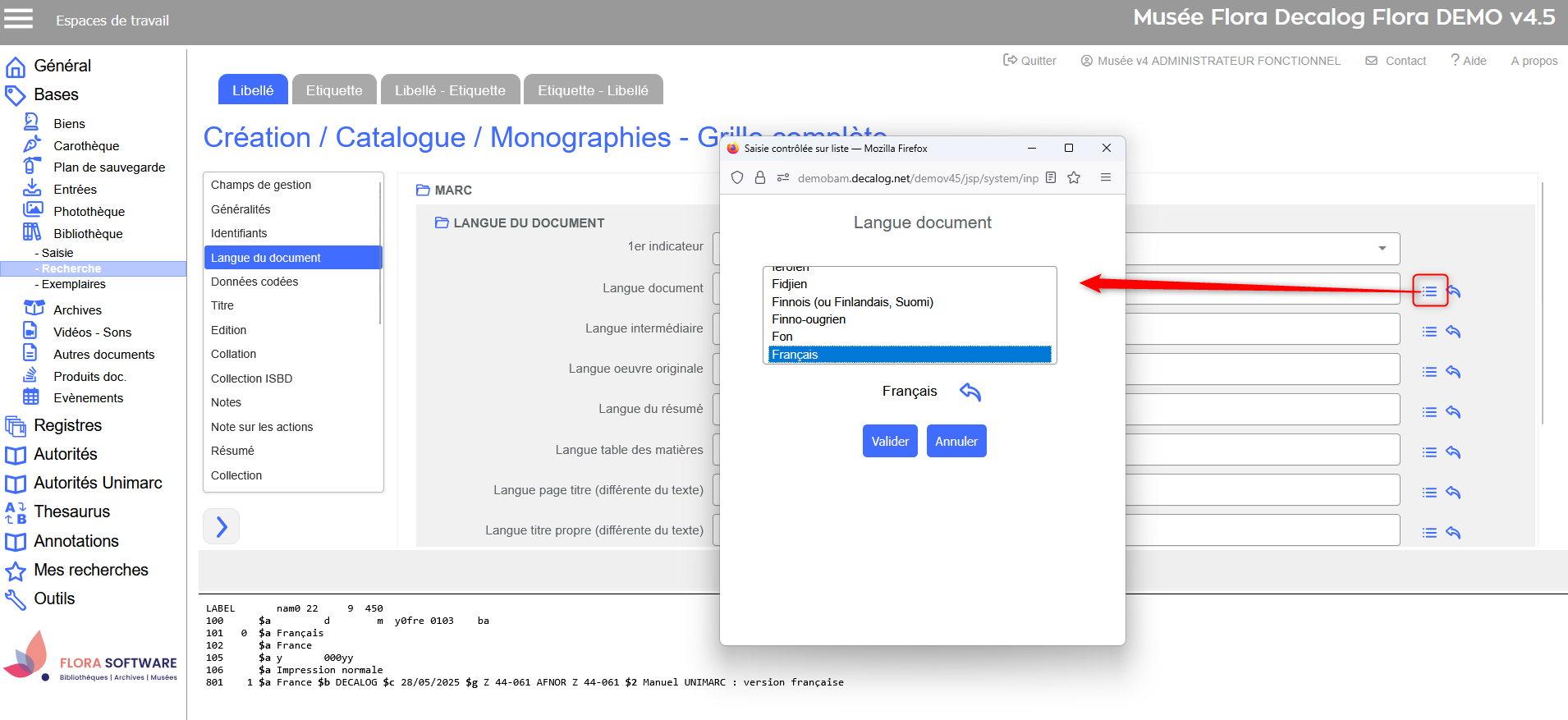
Task: Select Données codées in the section list
Action: (x=254, y=282)
